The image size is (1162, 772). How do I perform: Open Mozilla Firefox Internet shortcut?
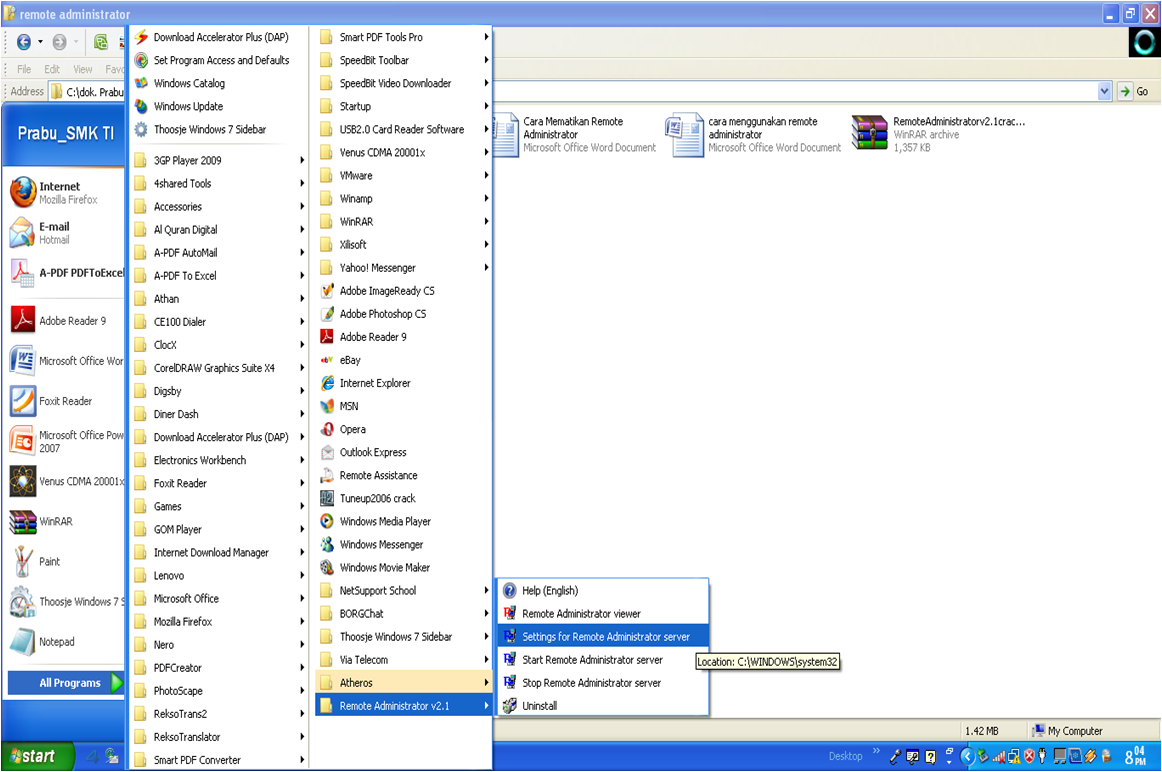65,193
